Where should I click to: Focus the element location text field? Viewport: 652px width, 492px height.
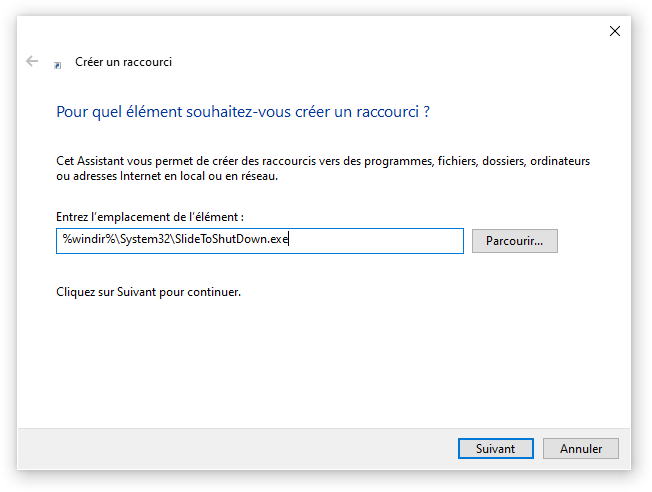point(259,241)
